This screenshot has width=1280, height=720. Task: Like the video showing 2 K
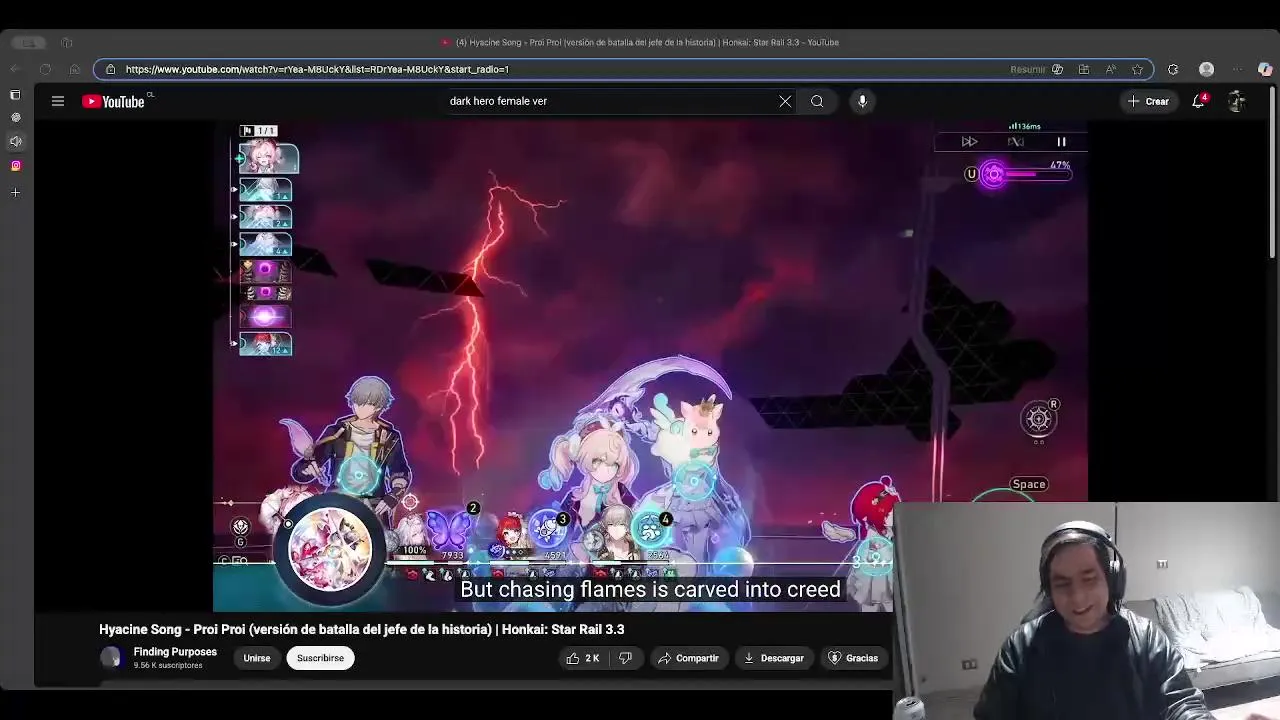click(583, 658)
